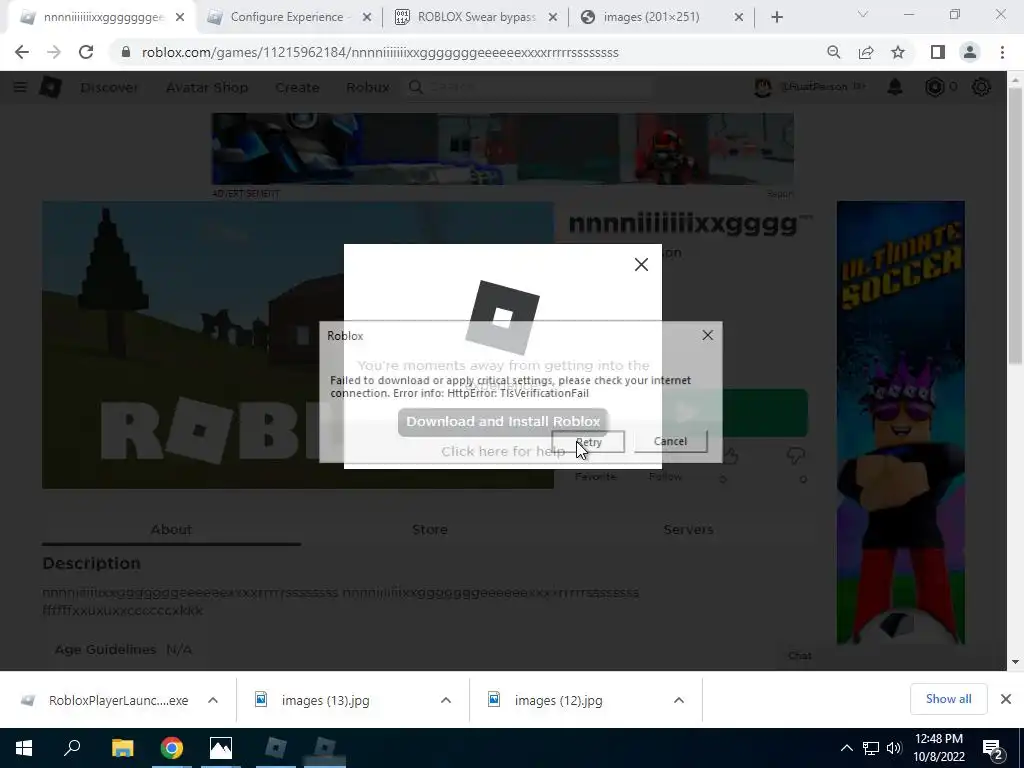Close the downloads bar
Image resolution: width=1024 pixels, height=768 pixels.
pyautogui.click(x=1006, y=699)
